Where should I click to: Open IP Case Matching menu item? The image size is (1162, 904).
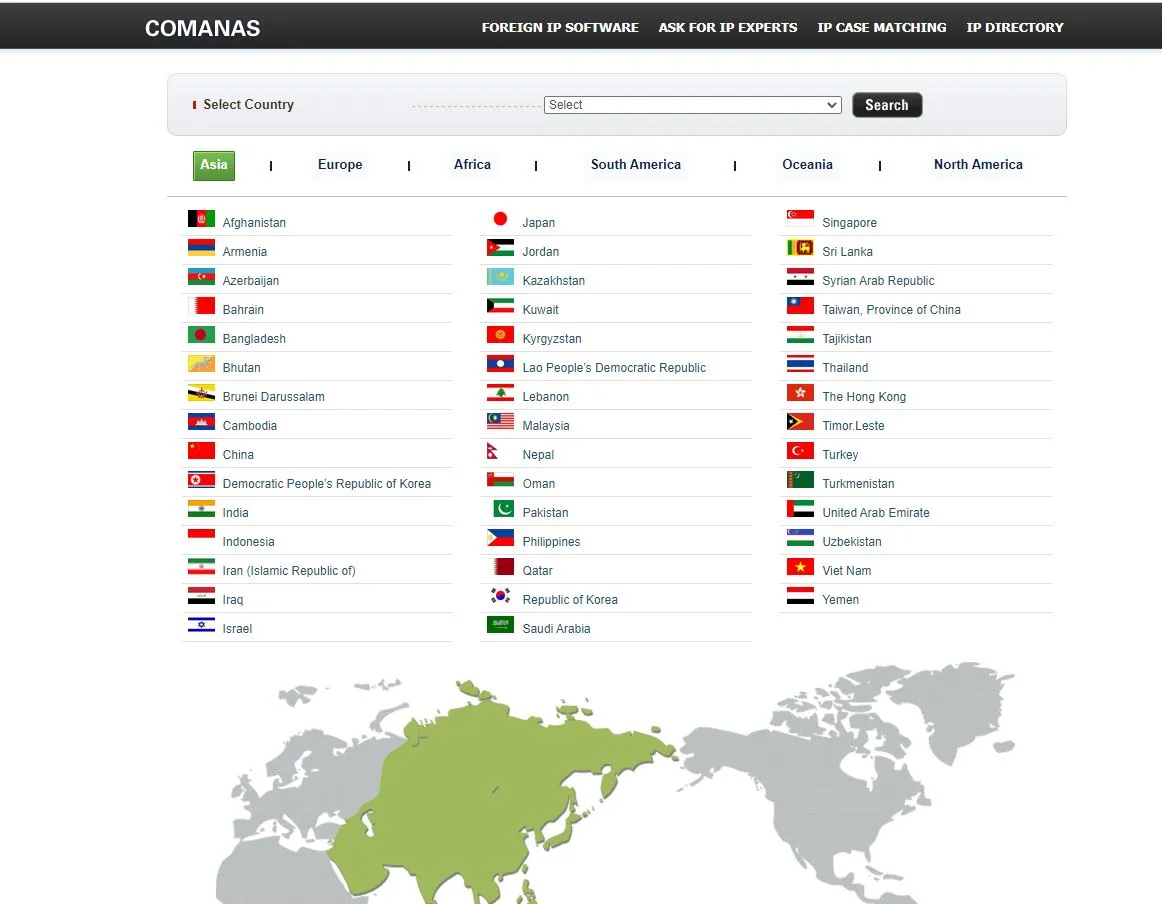(x=882, y=27)
